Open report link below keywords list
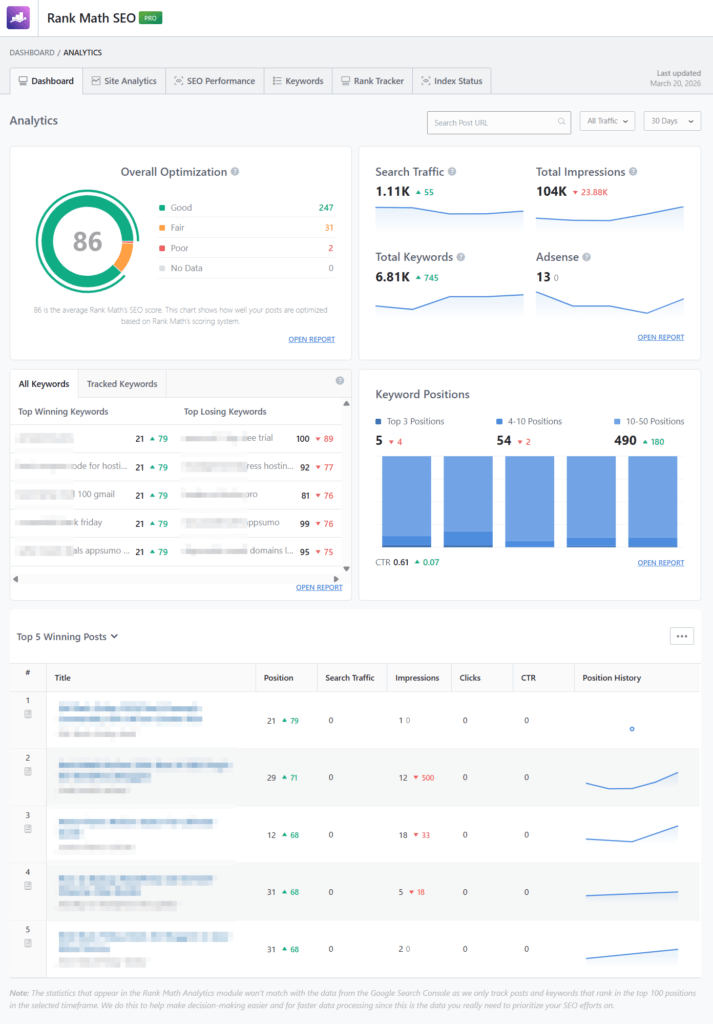Viewport: 713px width, 1024px height. [319, 588]
